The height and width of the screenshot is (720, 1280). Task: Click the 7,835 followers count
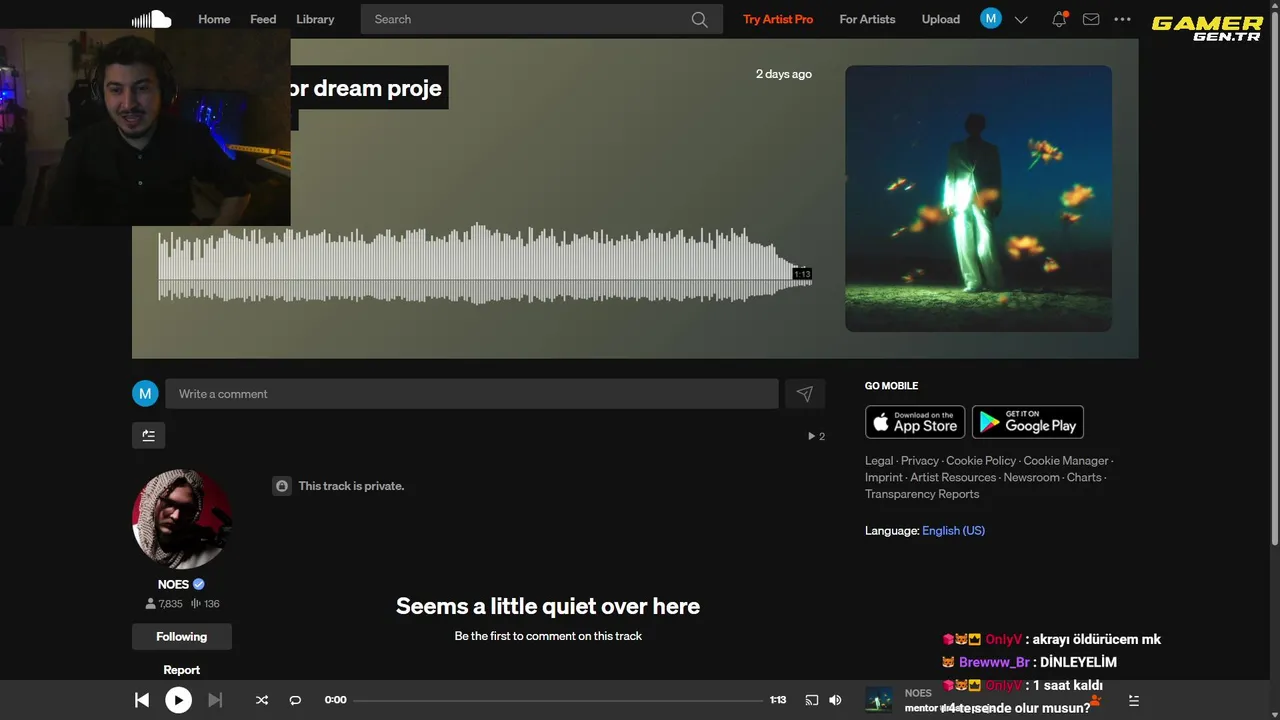coord(164,604)
